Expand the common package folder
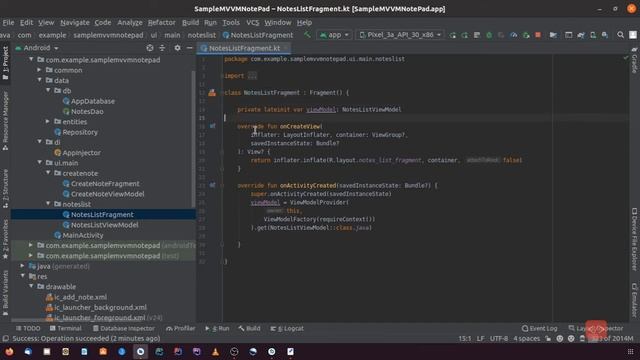640x360 pixels. [40, 70]
